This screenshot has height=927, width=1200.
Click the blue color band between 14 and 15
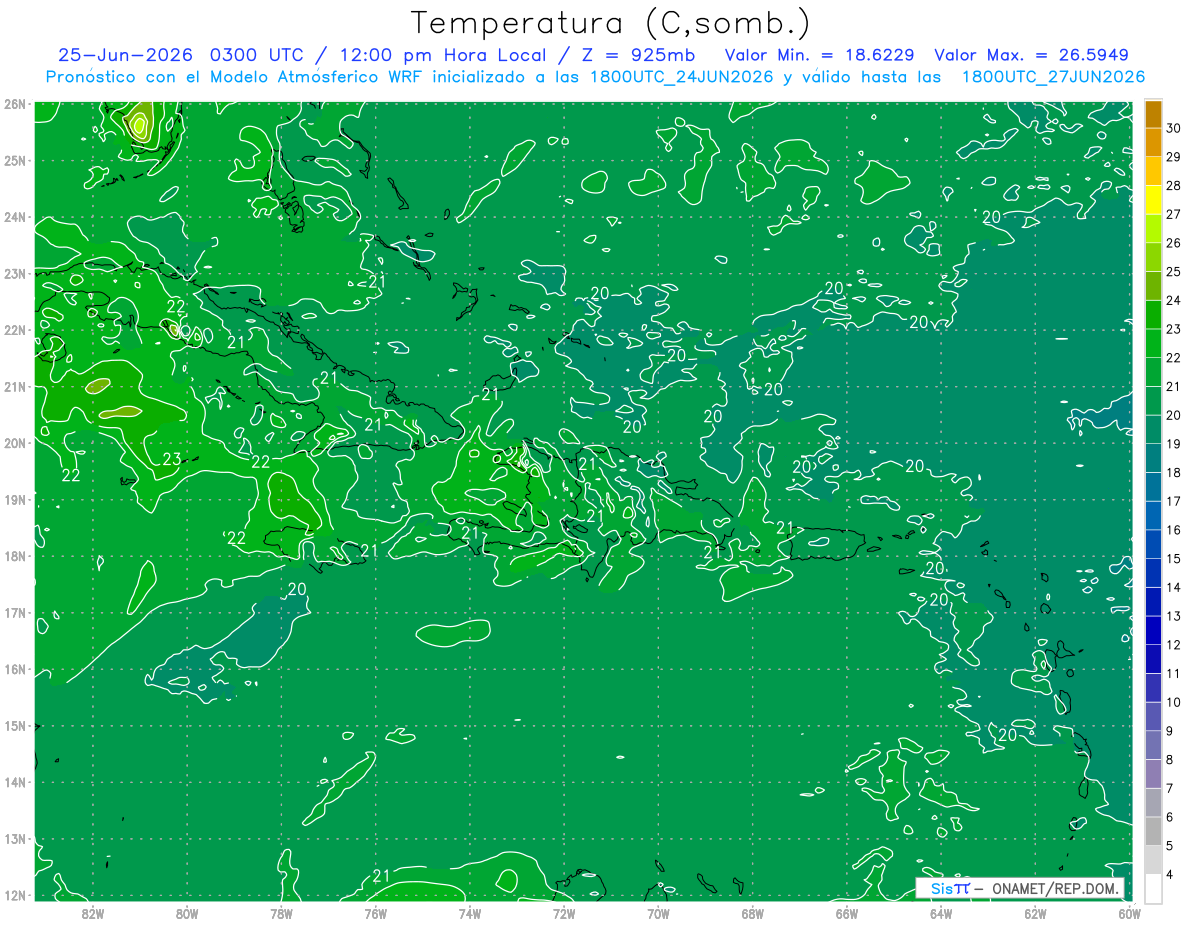click(1153, 572)
